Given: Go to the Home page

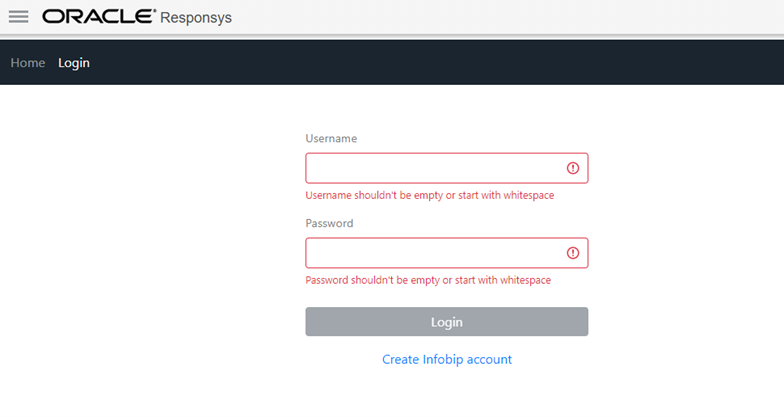Looking at the screenshot, I should point(28,63).
